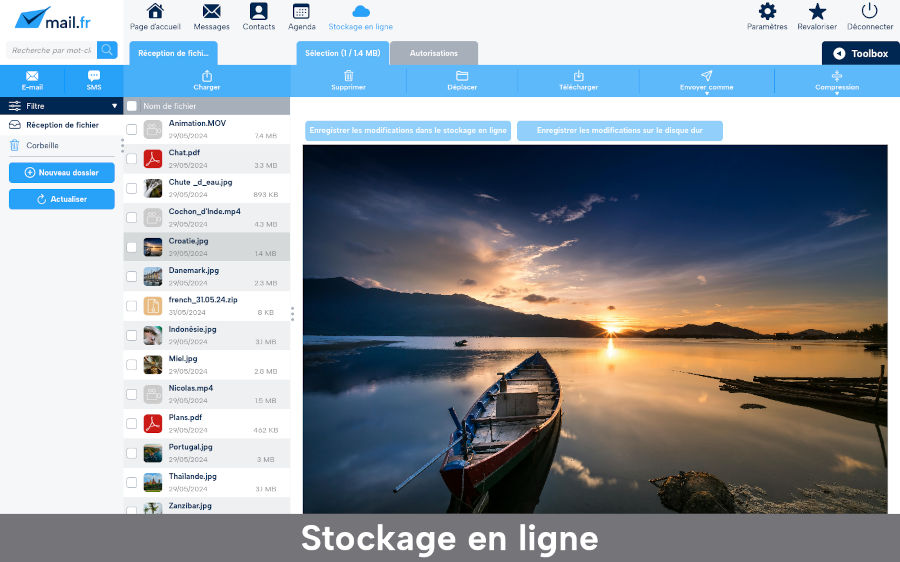Toggle select-all checkbox beside Nom de fichier
Image resolution: width=900 pixels, height=562 pixels.
point(132,106)
